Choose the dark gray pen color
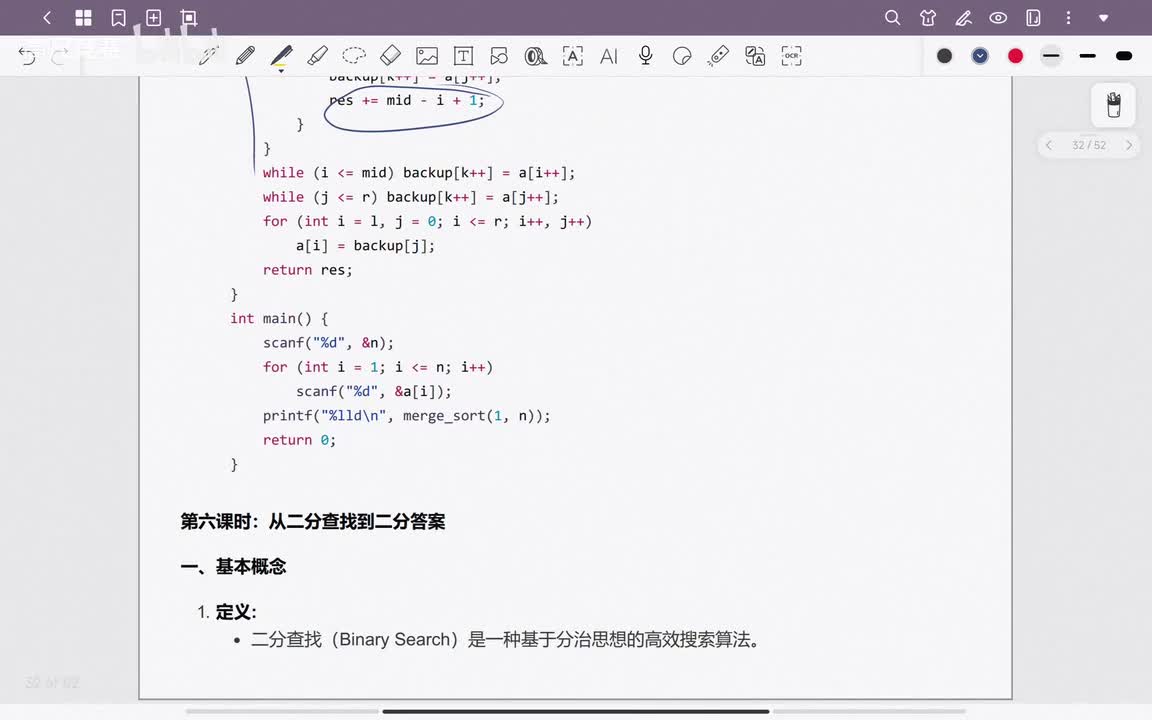The width and height of the screenshot is (1152, 720). click(x=944, y=56)
